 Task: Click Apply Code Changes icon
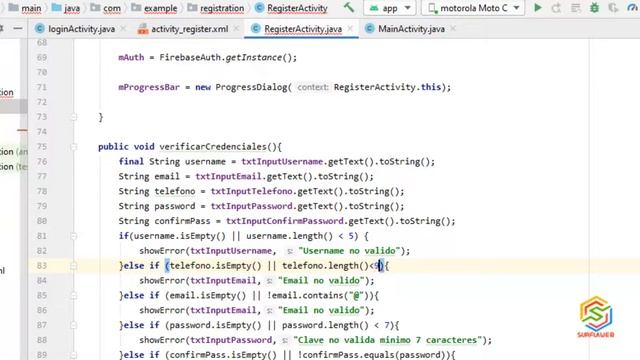tap(576, 8)
